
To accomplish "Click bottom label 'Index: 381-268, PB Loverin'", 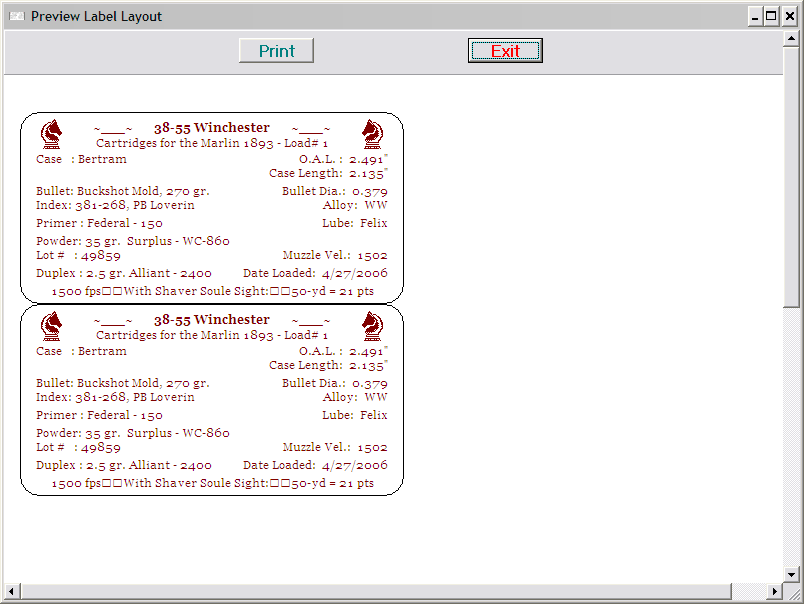I will click(x=115, y=397).
